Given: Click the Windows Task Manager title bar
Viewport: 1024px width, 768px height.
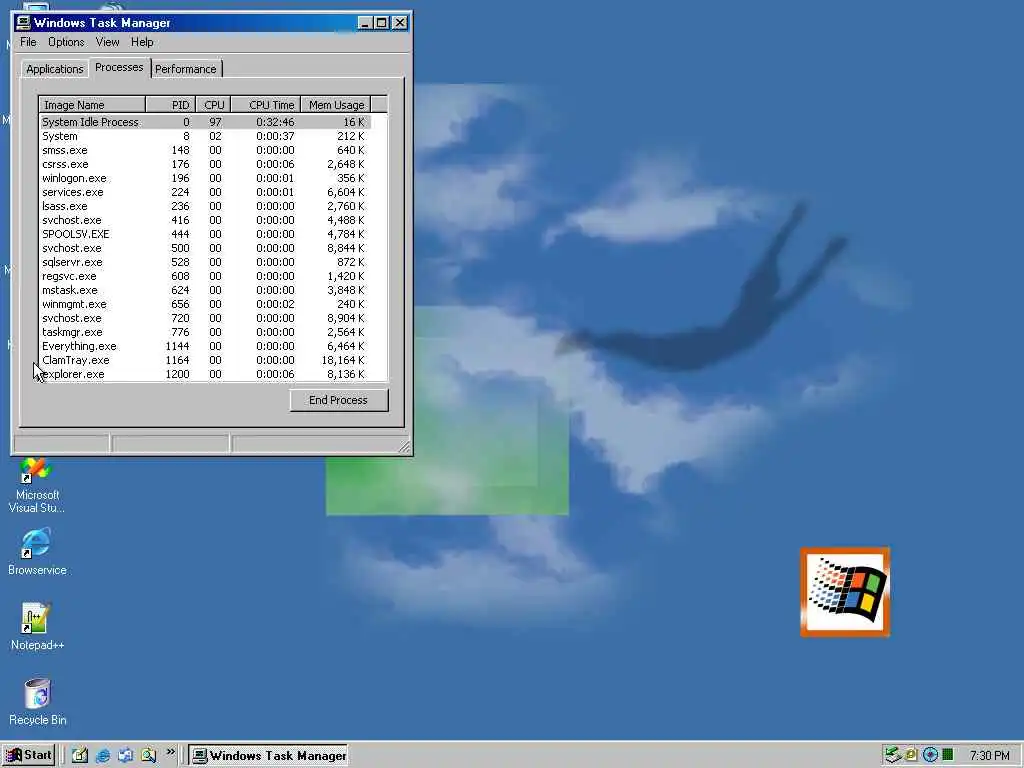Looking at the screenshot, I should (212, 23).
